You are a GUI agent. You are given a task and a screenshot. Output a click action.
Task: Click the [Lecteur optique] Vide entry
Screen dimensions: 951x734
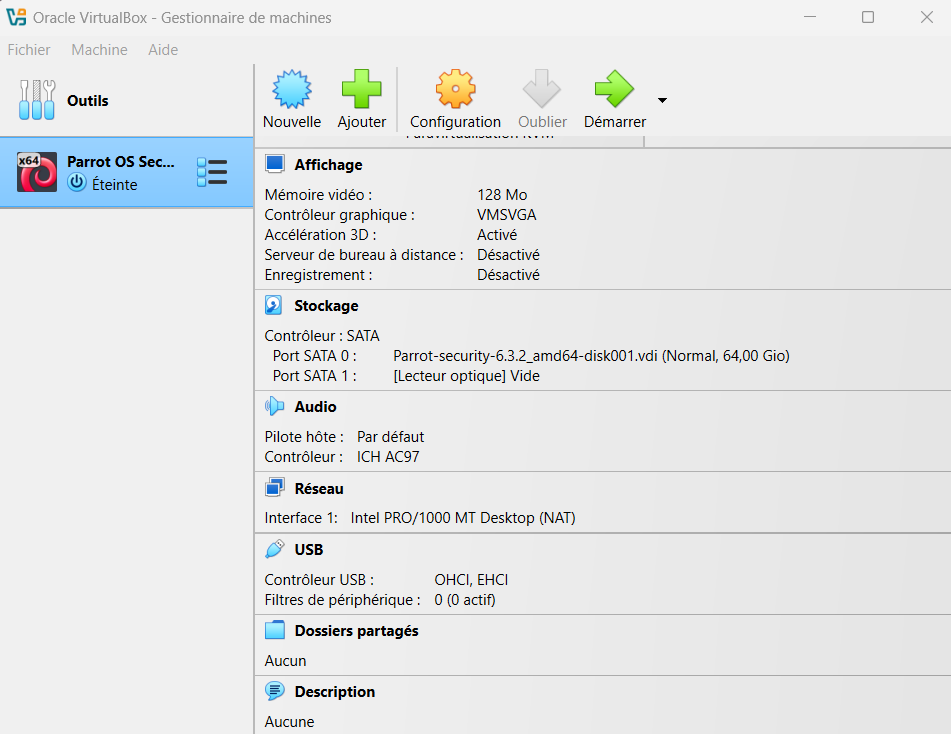tap(466, 376)
